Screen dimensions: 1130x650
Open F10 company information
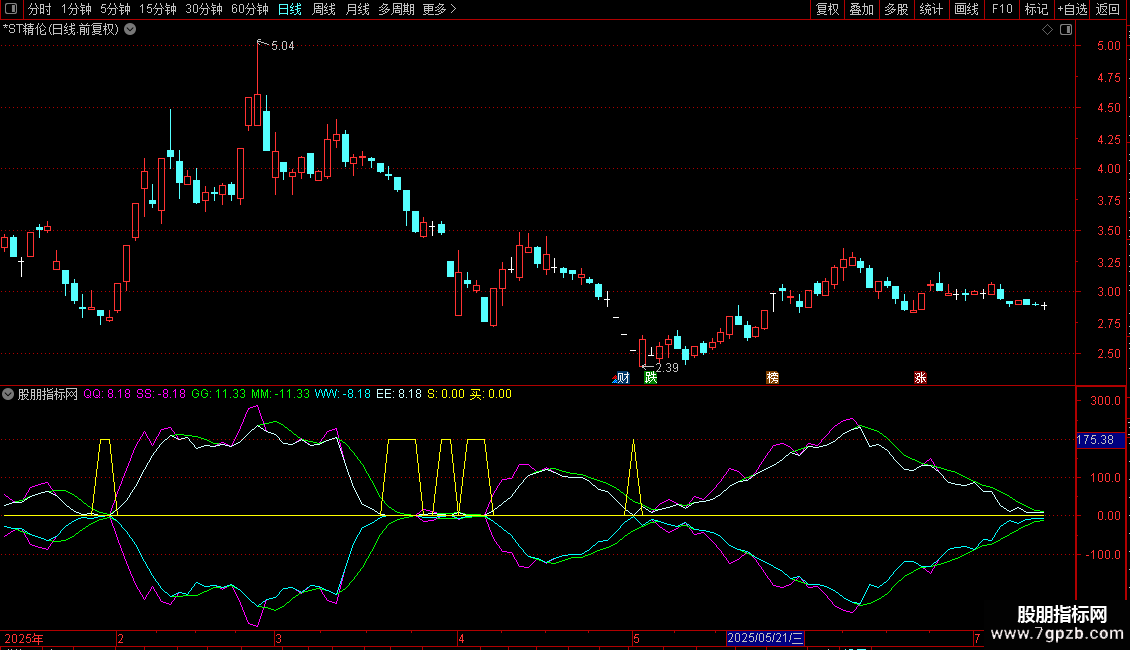pos(1001,9)
